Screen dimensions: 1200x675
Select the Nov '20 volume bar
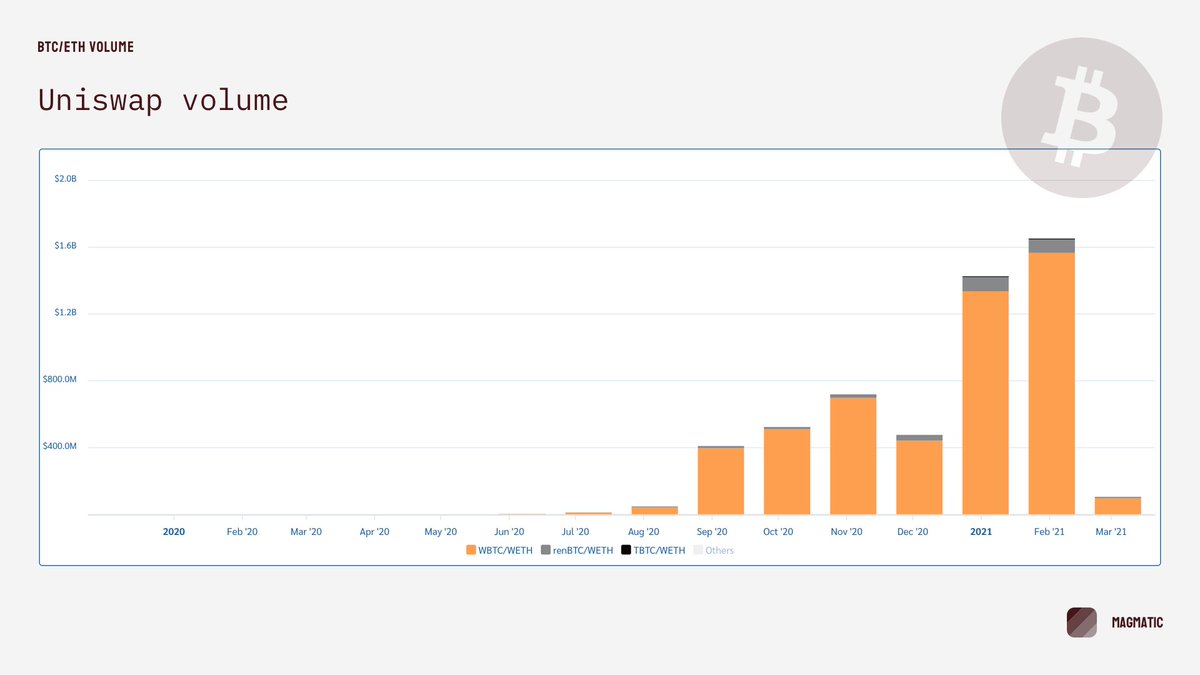click(x=853, y=455)
